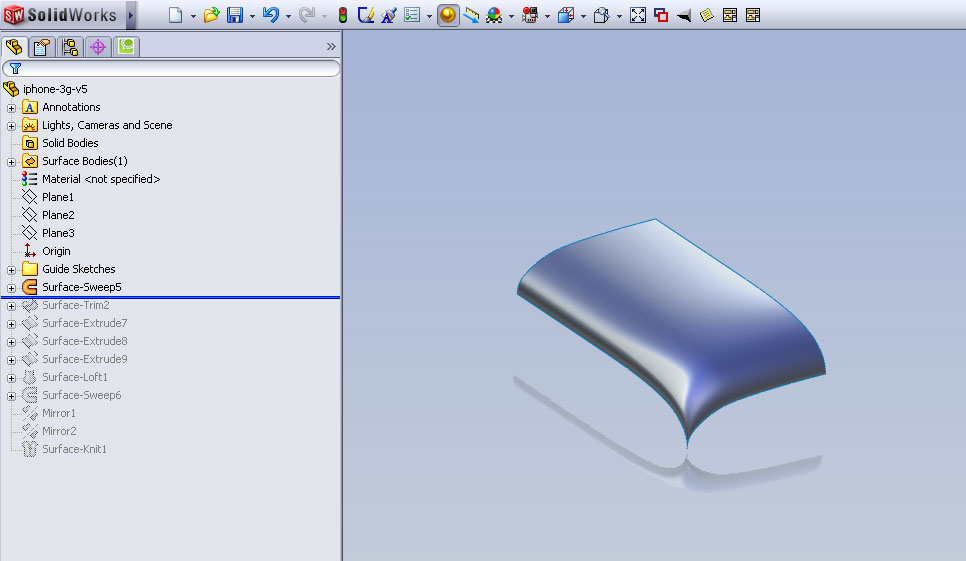Select the Mirror1 feature

pyautogui.click(x=59, y=413)
